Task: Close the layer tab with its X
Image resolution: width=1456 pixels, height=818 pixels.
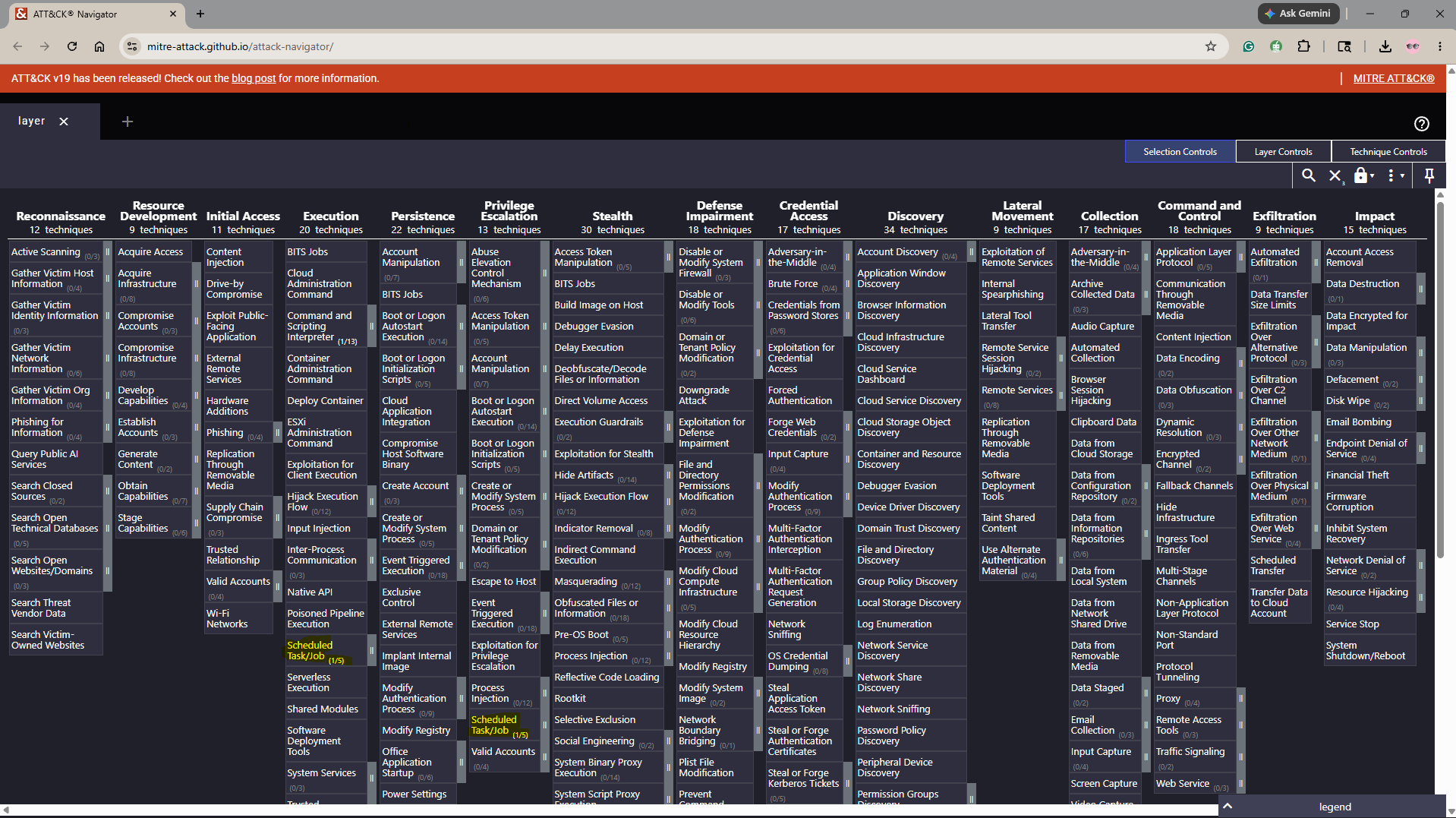Action: click(64, 122)
